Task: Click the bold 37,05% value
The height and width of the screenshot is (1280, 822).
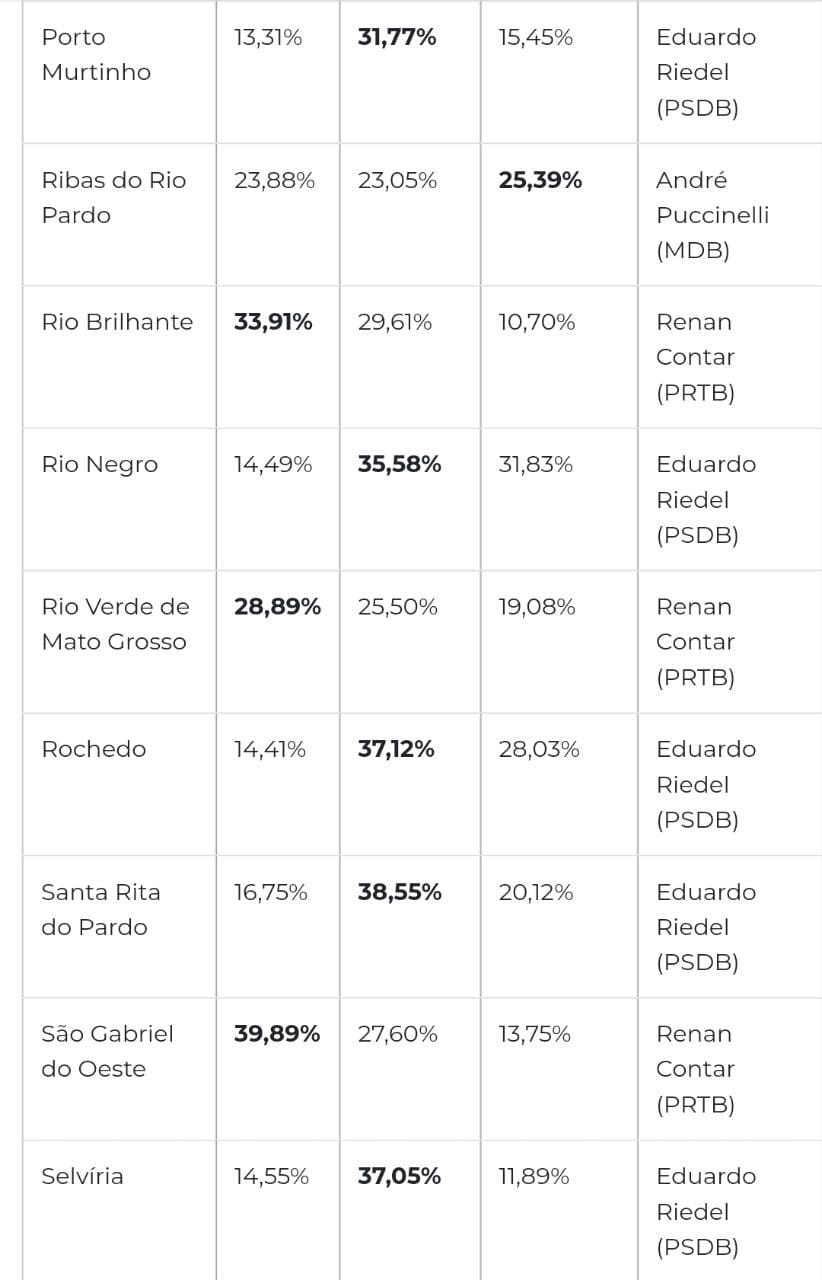Action: [399, 1177]
